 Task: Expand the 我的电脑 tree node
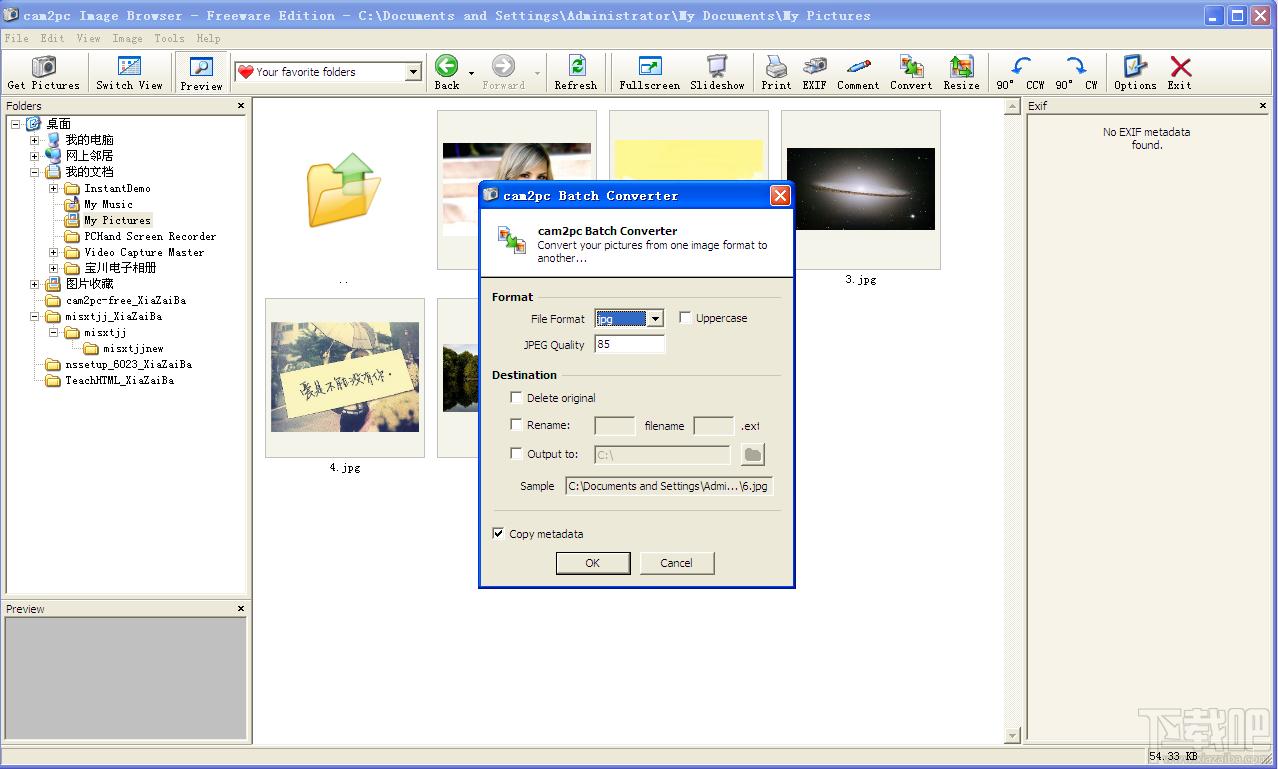click(35, 140)
